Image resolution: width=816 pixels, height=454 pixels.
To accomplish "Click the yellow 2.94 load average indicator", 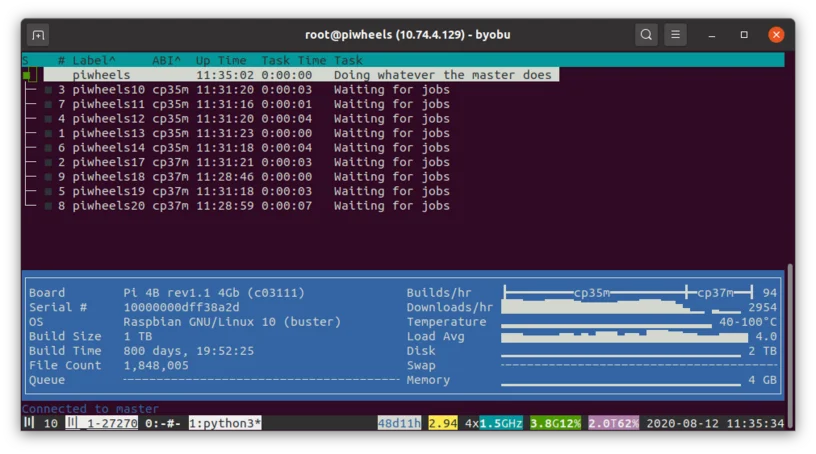I will point(443,423).
